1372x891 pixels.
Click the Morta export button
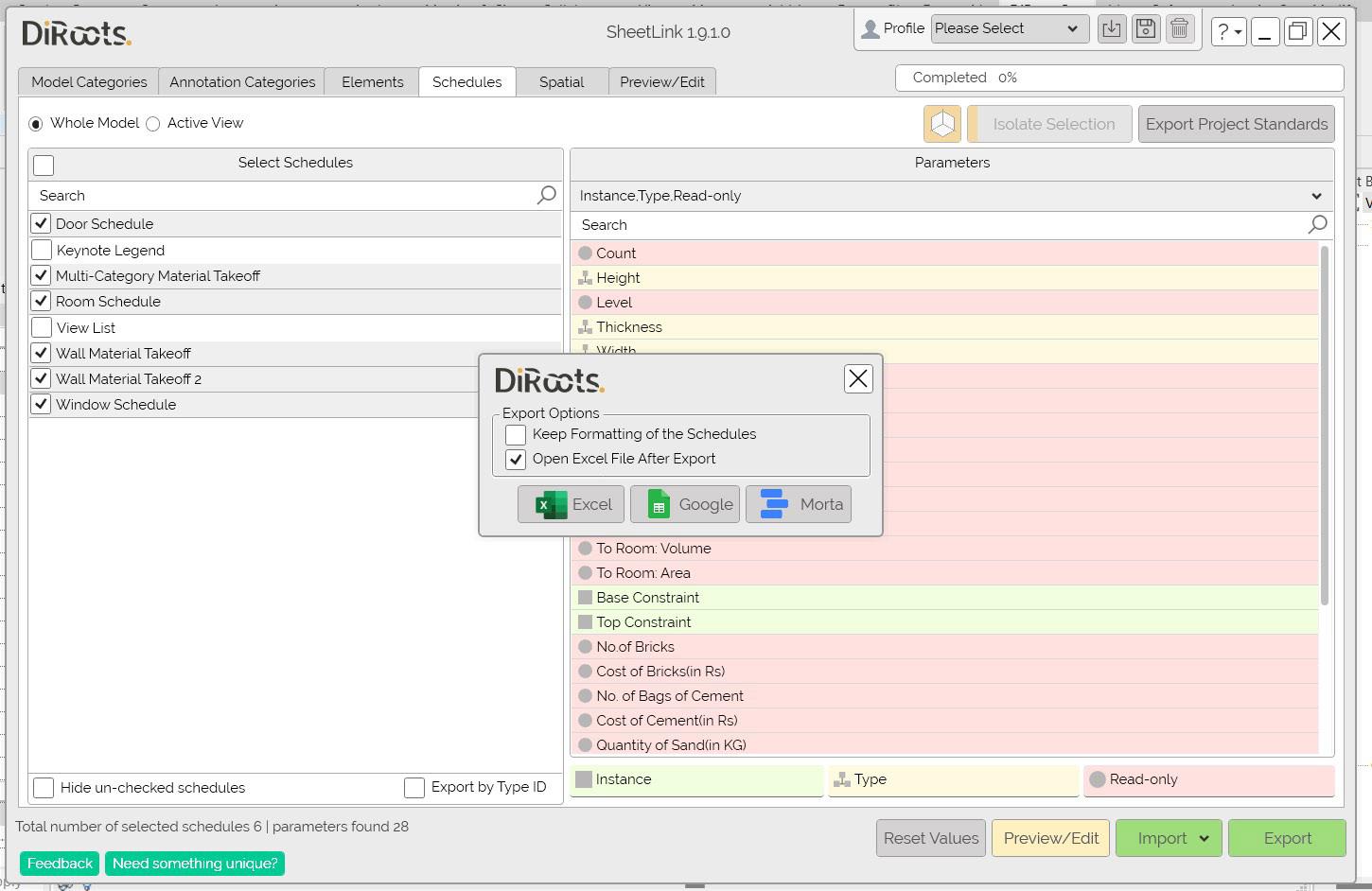point(799,504)
